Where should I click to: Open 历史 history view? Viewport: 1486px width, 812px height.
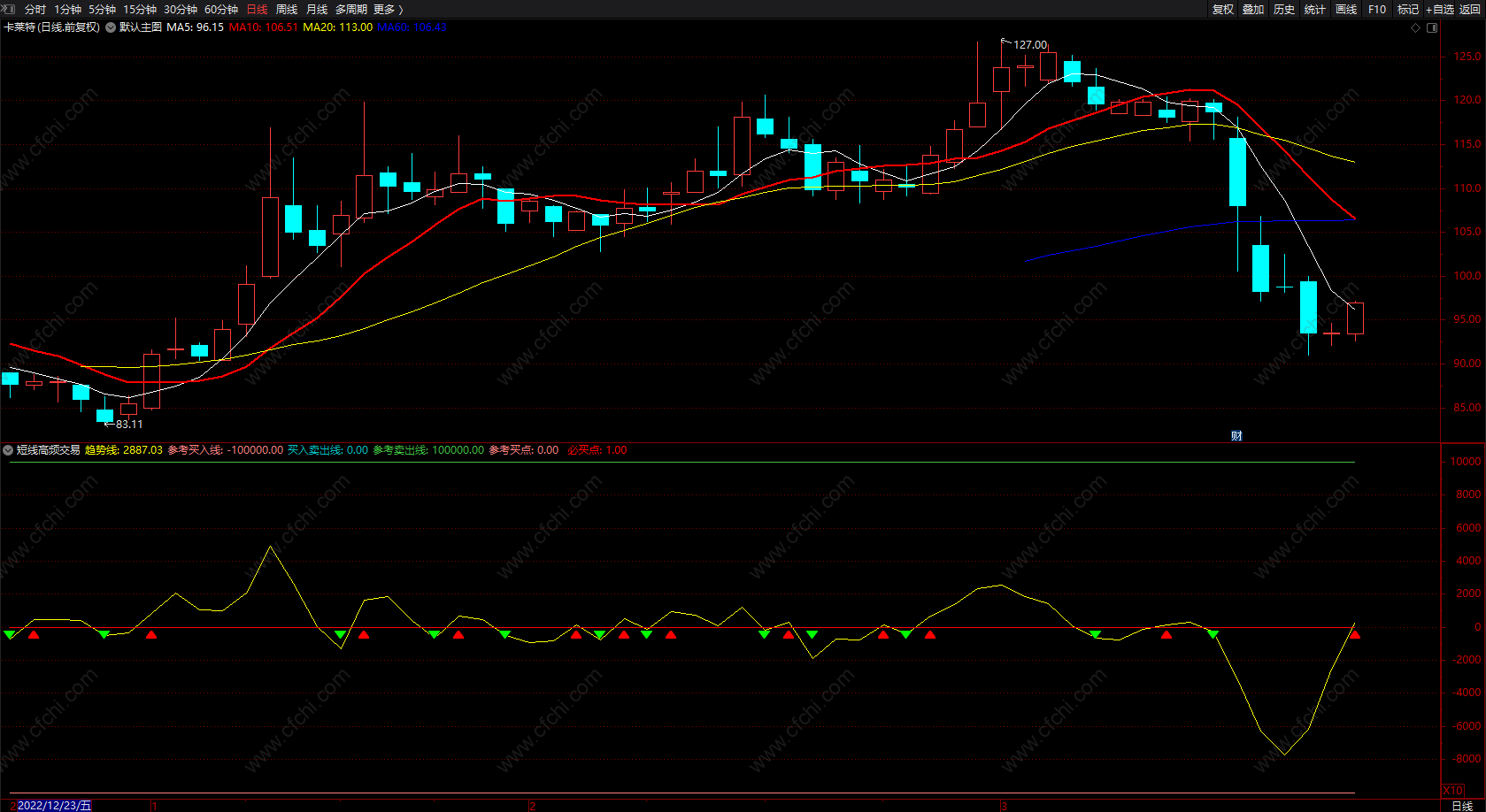(x=1284, y=9)
